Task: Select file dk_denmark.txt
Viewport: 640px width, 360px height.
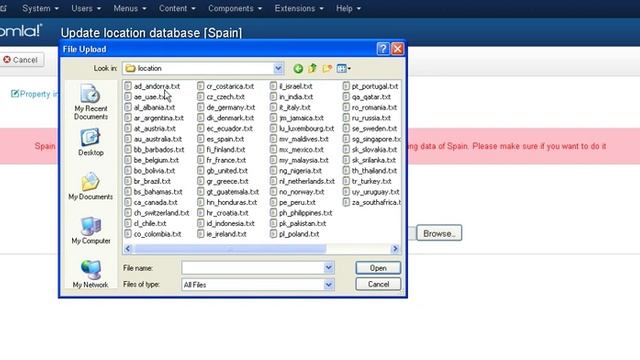Action: coord(225,118)
